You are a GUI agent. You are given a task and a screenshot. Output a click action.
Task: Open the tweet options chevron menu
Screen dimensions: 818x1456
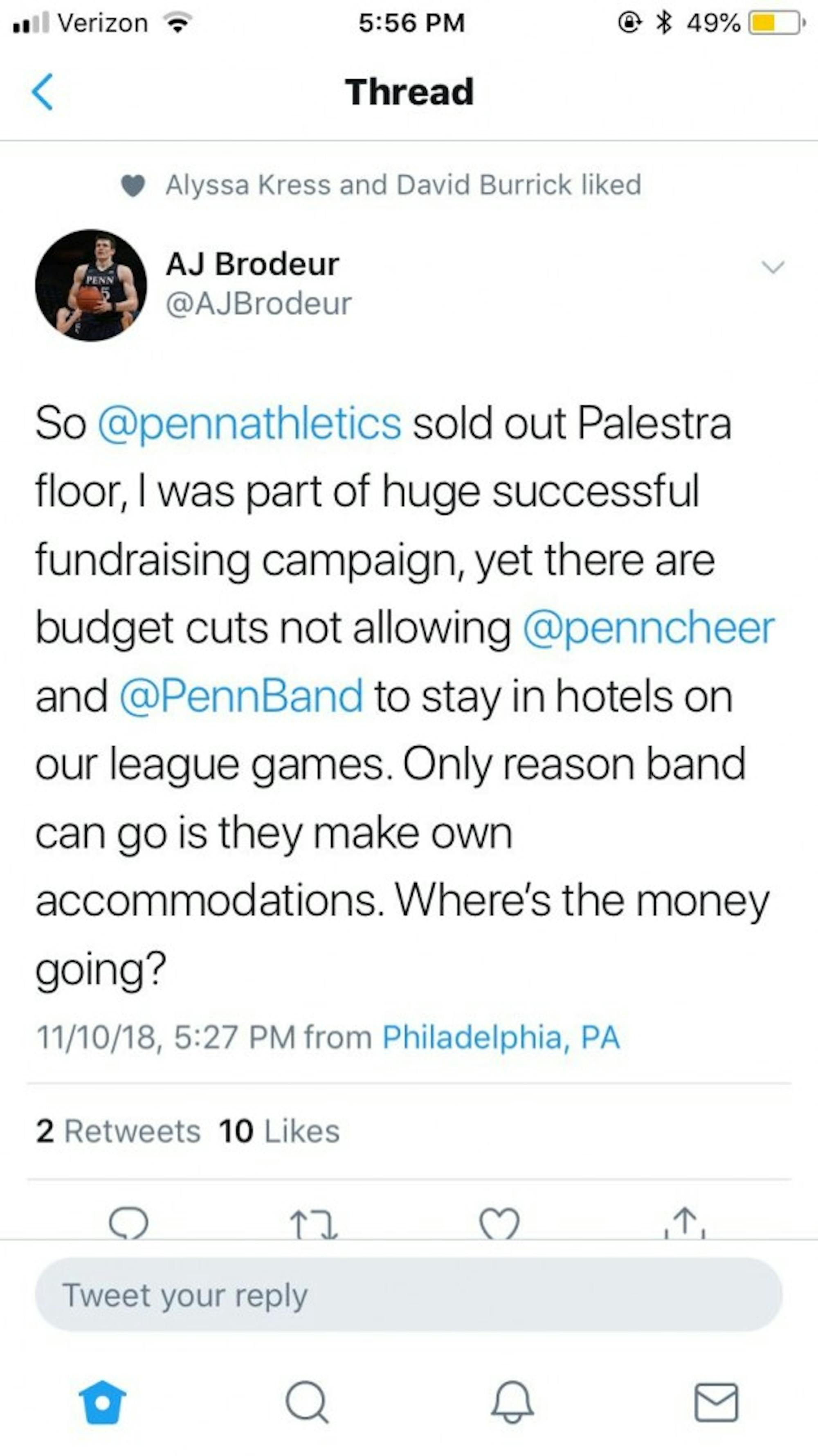(773, 267)
